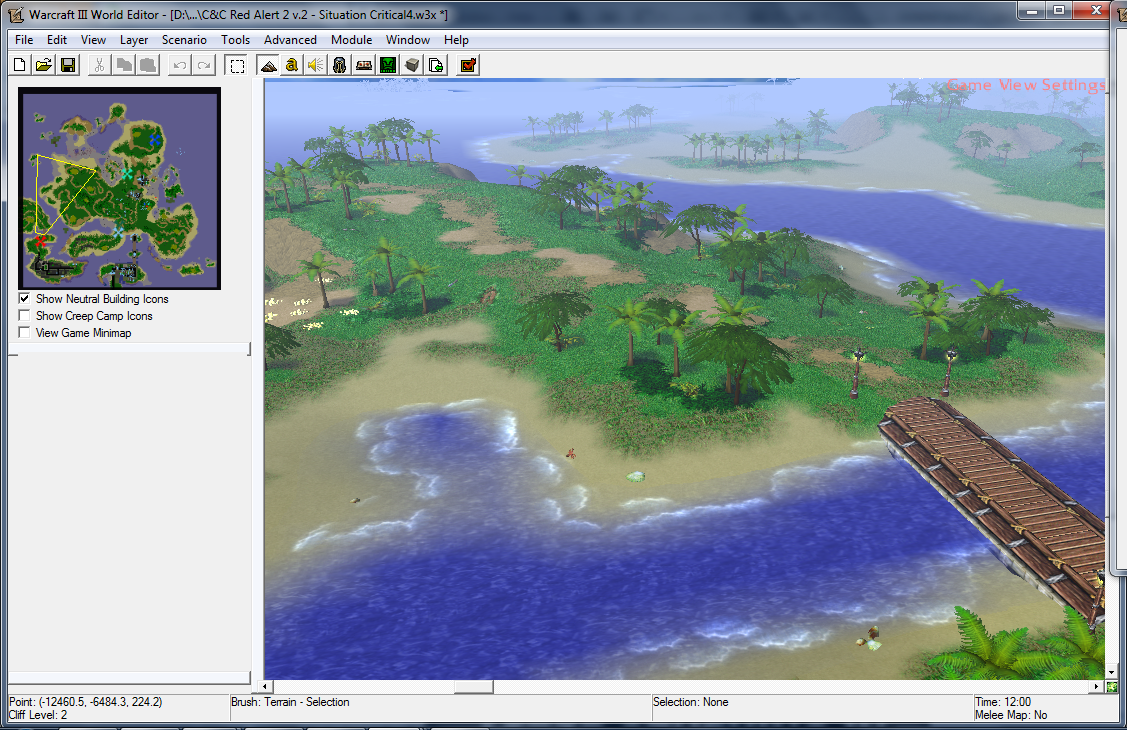Open the Object Editor helmet icon
This screenshot has width=1127, height=730.
pyautogui.click(x=339, y=65)
